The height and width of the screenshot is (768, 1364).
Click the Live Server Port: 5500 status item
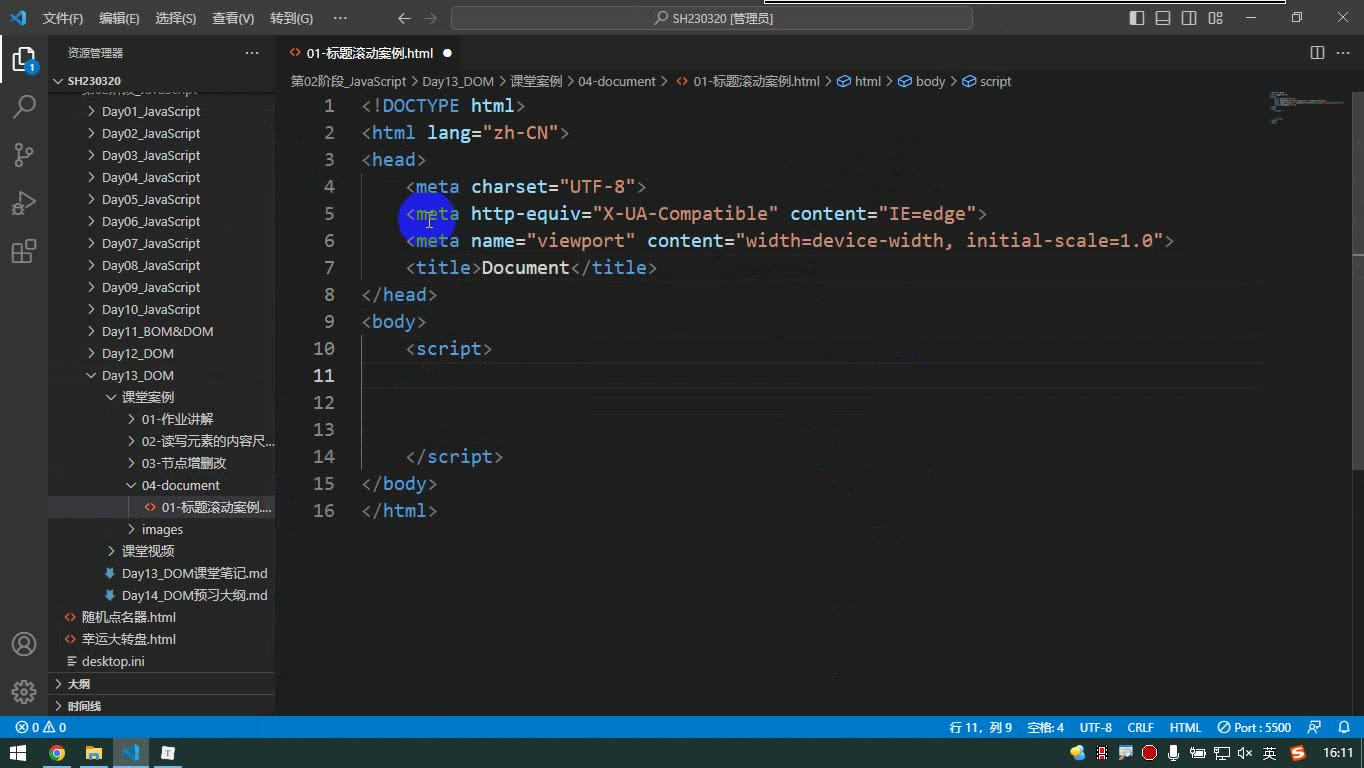pyautogui.click(x=1254, y=727)
